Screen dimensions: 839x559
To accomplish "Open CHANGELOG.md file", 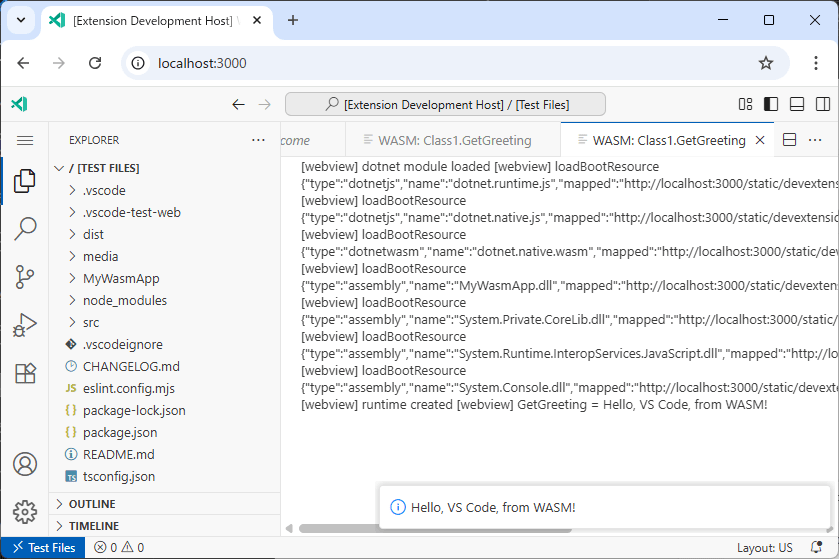I will 165,366.
